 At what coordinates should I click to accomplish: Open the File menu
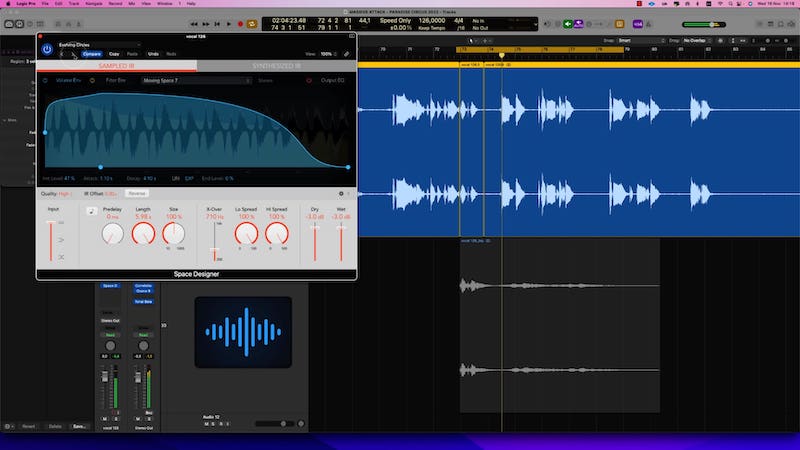45,4
